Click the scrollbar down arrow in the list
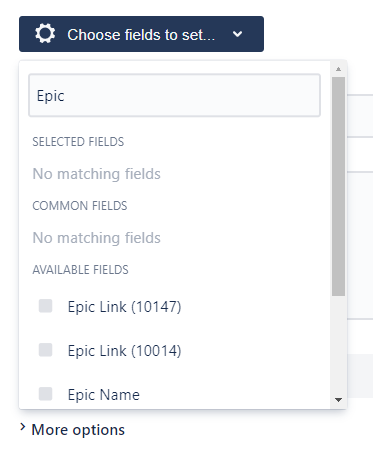This screenshot has height=452, width=373. pyautogui.click(x=338, y=399)
